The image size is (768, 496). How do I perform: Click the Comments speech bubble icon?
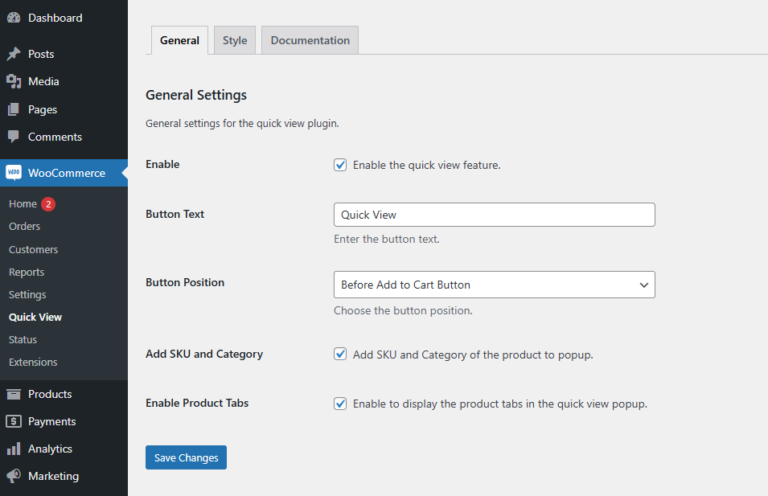(x=14, y=137)
